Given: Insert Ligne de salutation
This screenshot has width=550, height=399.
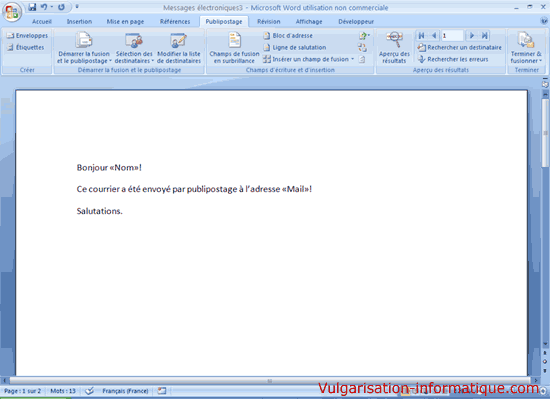Looking at the screenshot, I should coord(295,47).
